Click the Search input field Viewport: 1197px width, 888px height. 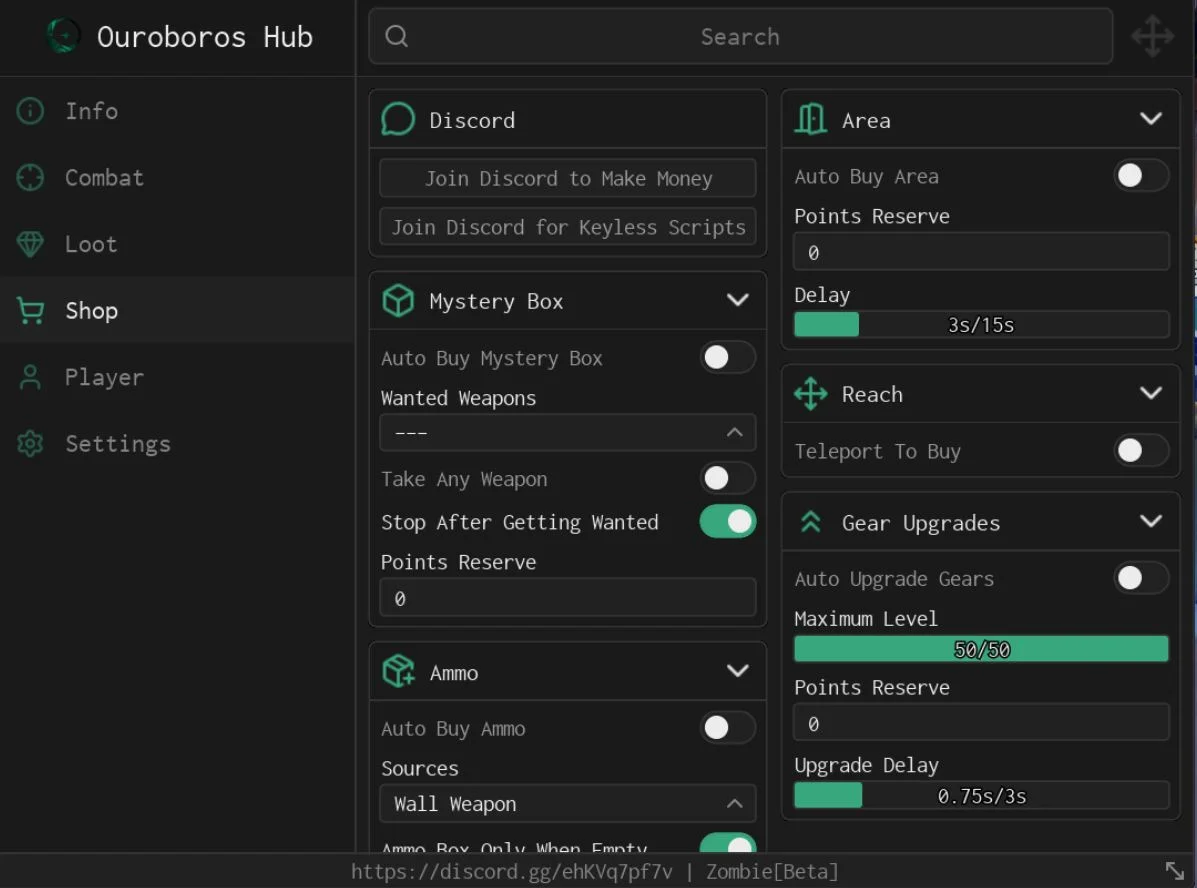740,36
